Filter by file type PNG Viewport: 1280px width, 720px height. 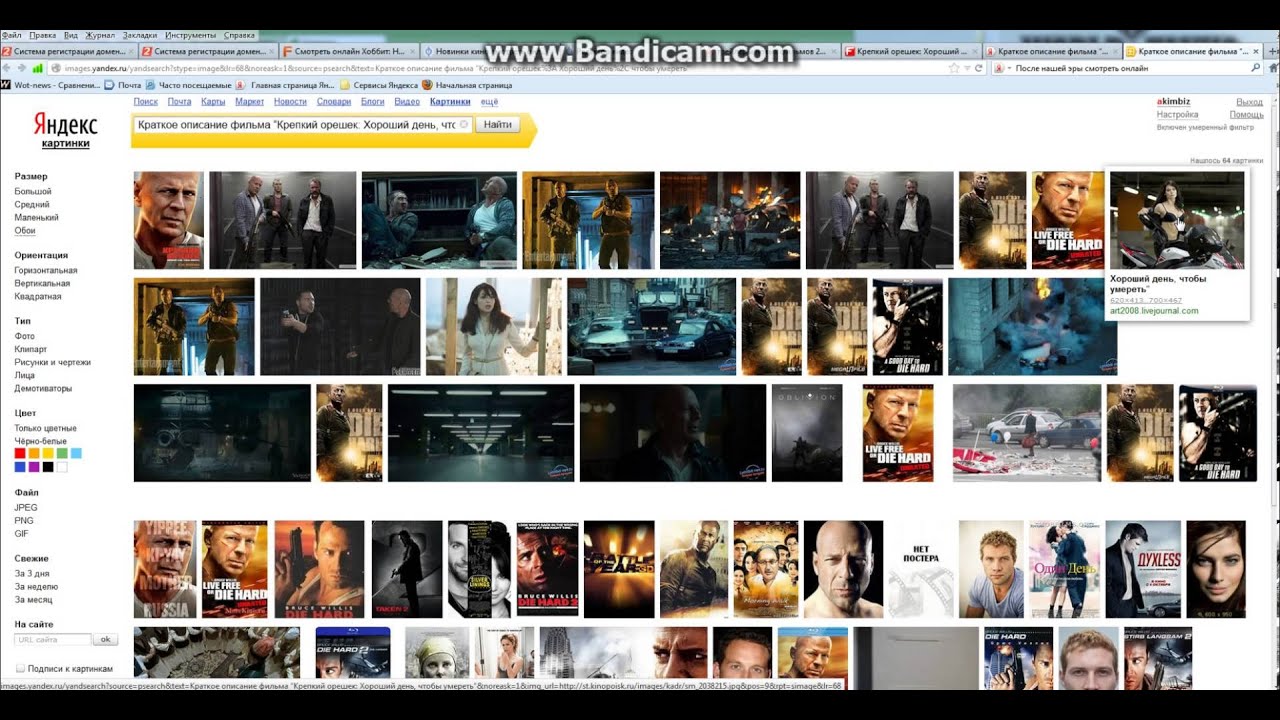[24, 520]
